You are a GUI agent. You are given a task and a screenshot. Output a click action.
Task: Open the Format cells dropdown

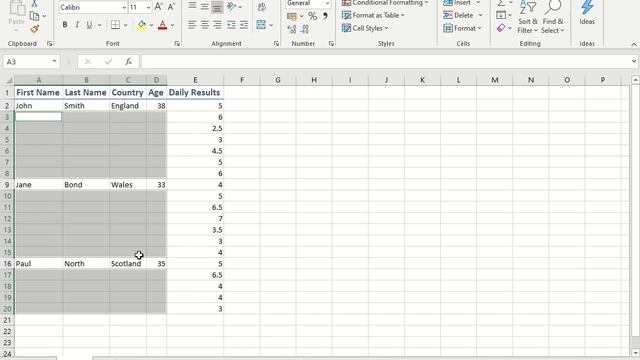point(462,28)
